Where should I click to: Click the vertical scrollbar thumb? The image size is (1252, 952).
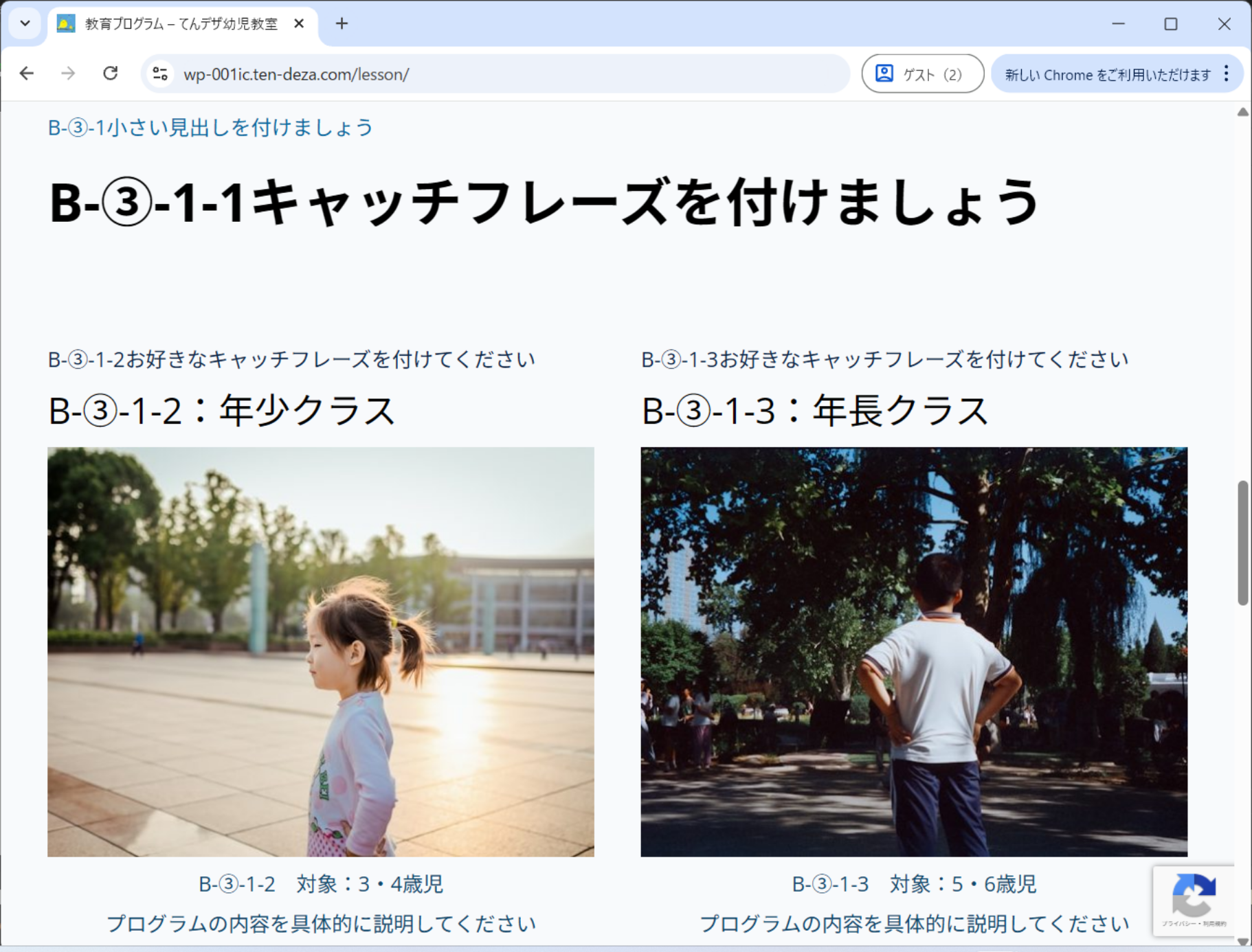1242,543
